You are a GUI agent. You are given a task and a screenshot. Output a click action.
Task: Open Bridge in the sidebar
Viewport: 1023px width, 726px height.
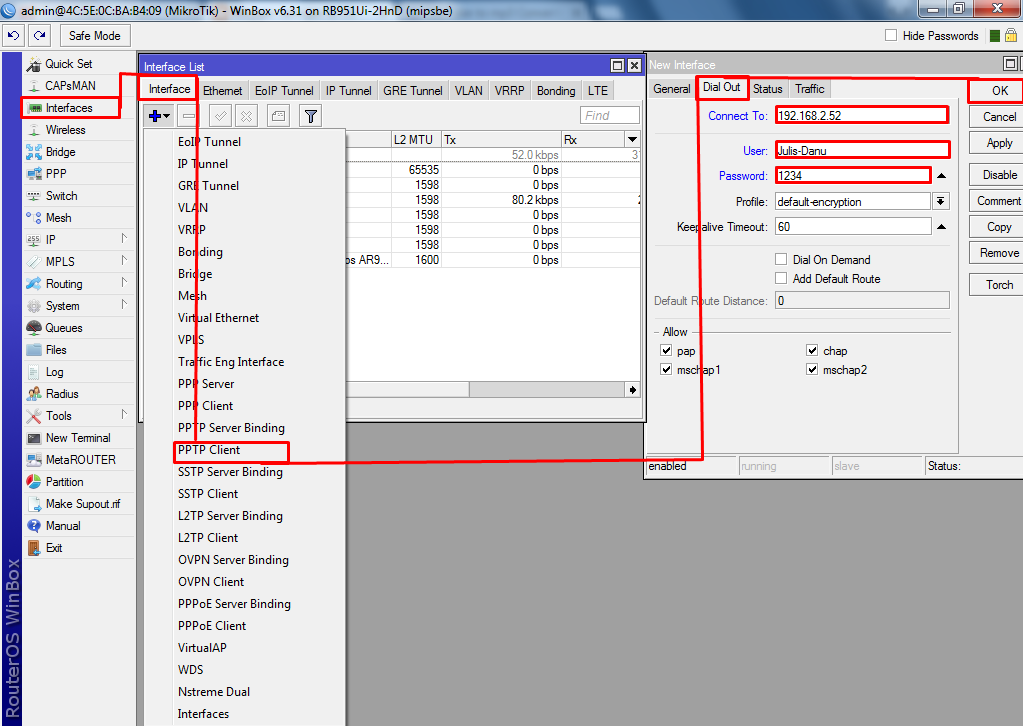coord(60,152)
